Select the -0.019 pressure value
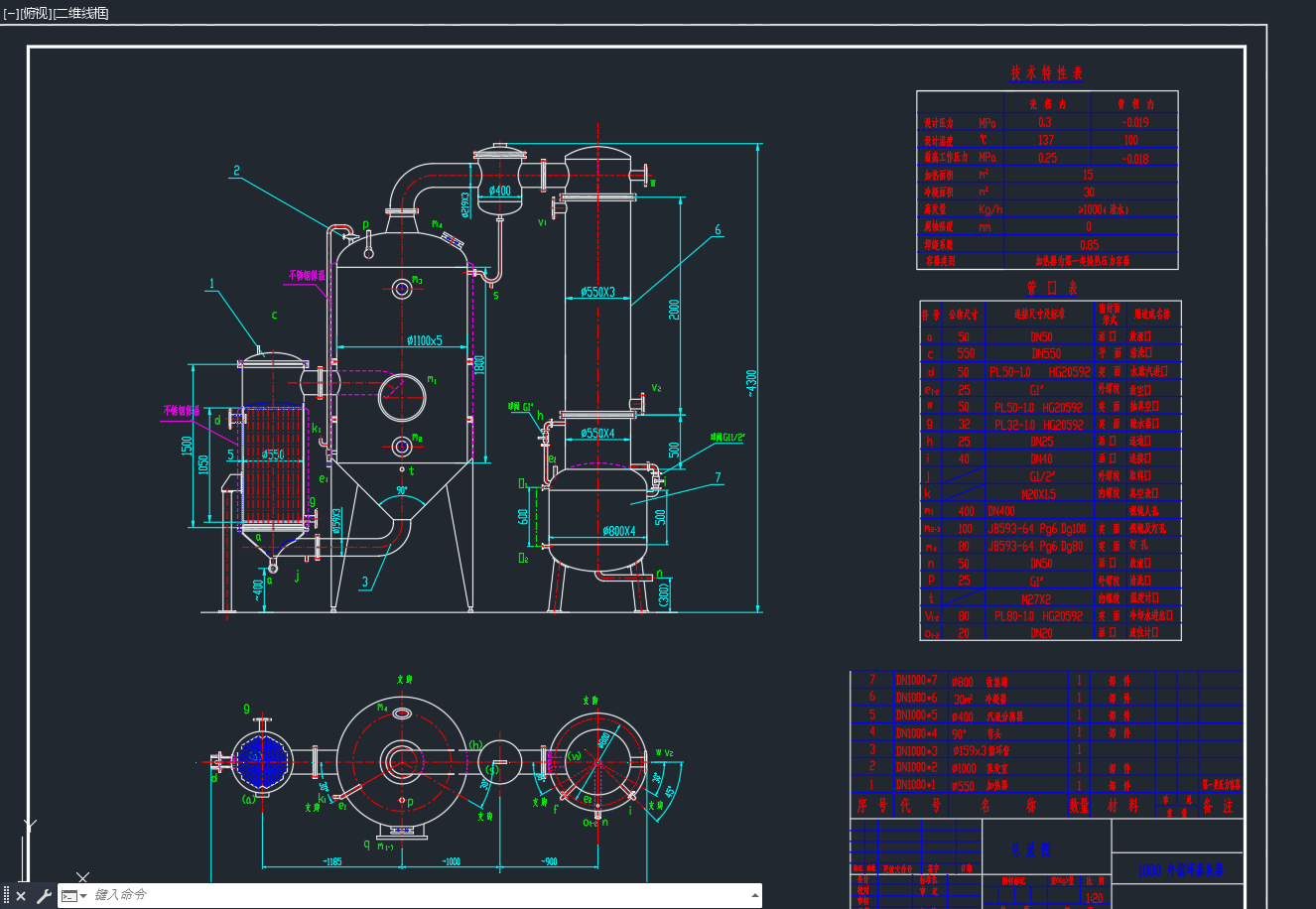The width and height of the screenshot is (1316, 909). pyautogui.click(x=1135, y=122)
